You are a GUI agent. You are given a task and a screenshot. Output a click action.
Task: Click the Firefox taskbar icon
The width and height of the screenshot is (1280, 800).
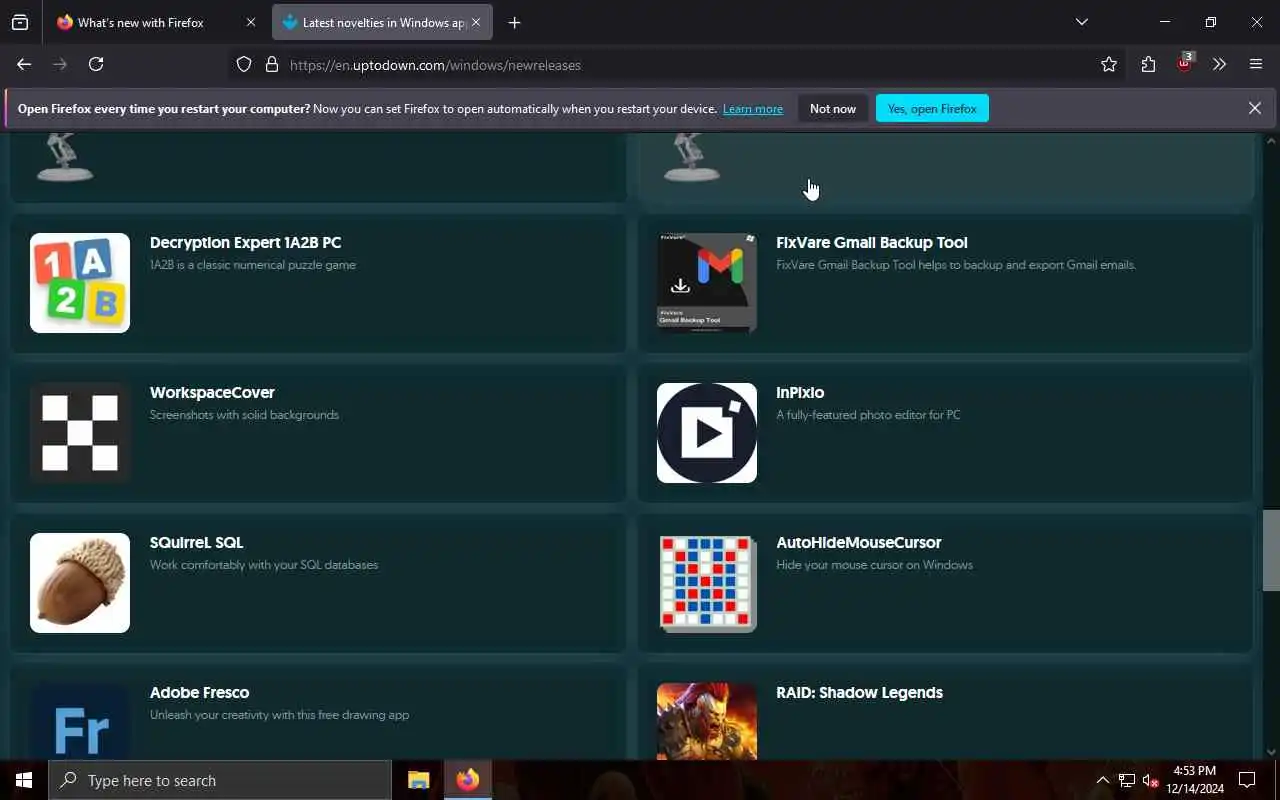467,780
